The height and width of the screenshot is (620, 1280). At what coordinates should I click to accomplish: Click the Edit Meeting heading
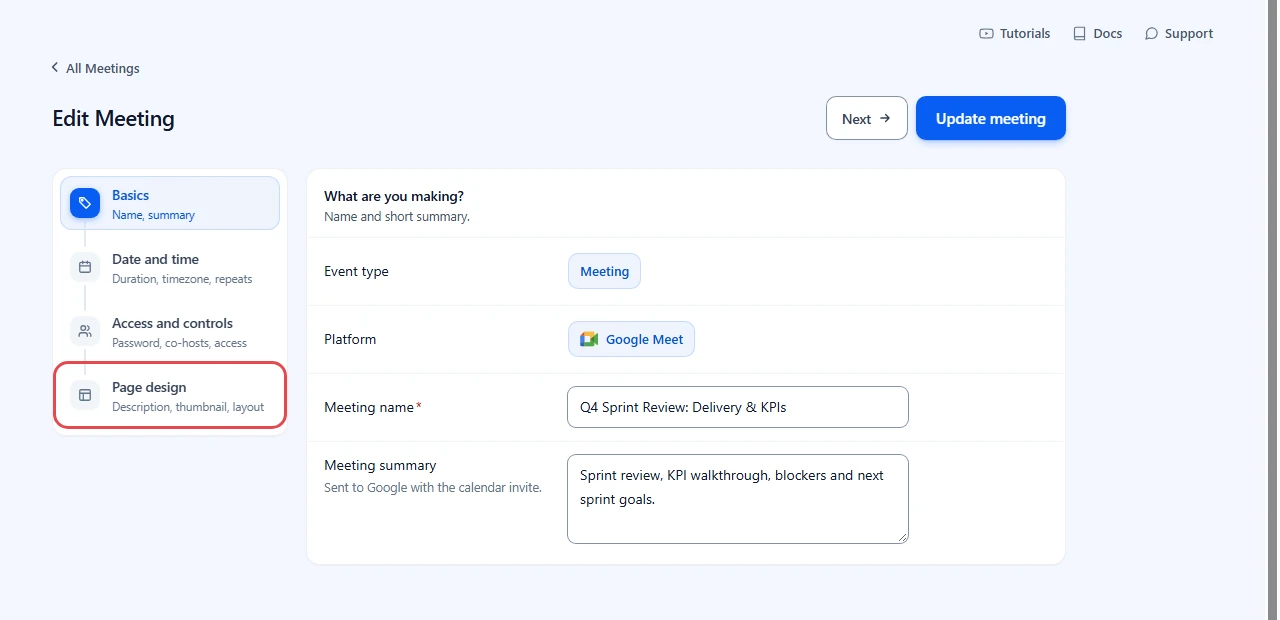(113, 118)
